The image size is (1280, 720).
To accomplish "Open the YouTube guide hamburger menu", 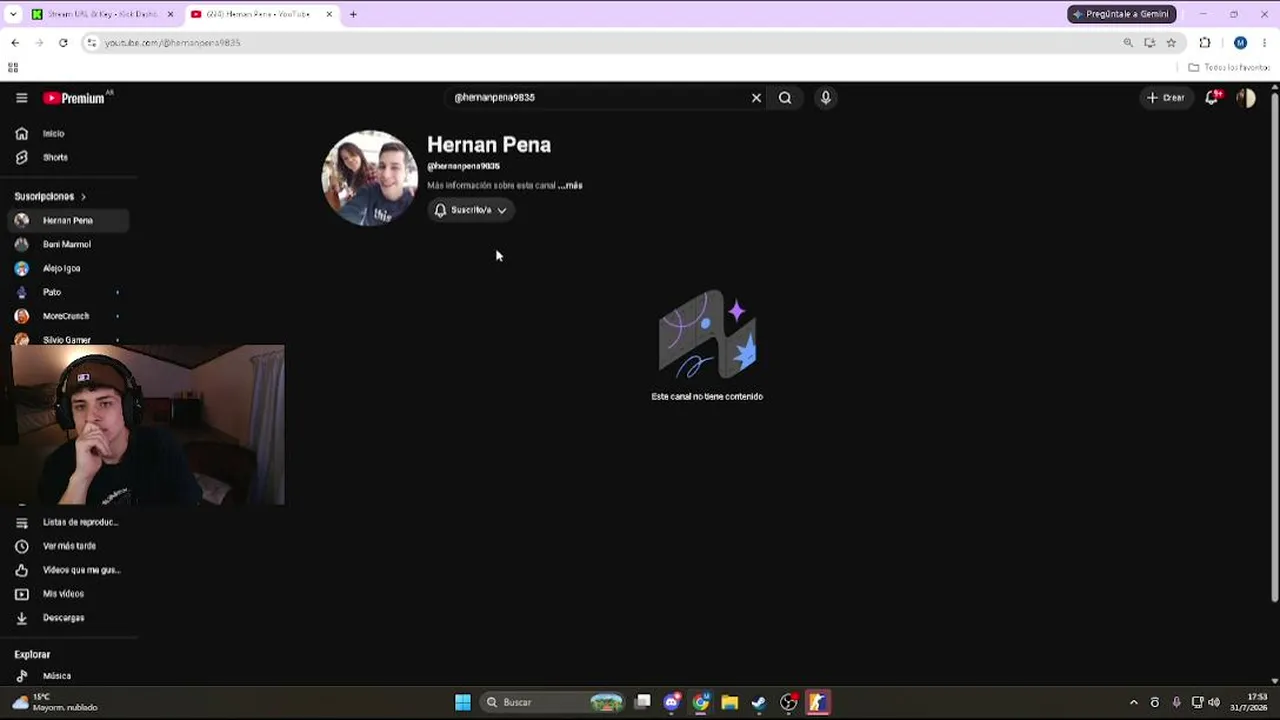I will coord(21,98).
